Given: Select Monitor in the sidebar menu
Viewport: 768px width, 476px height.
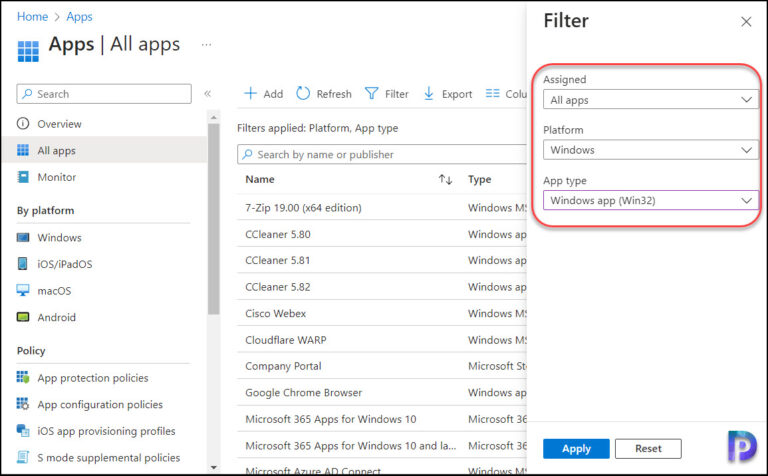Looking at the screenshot, I should [x=57, y=177].
